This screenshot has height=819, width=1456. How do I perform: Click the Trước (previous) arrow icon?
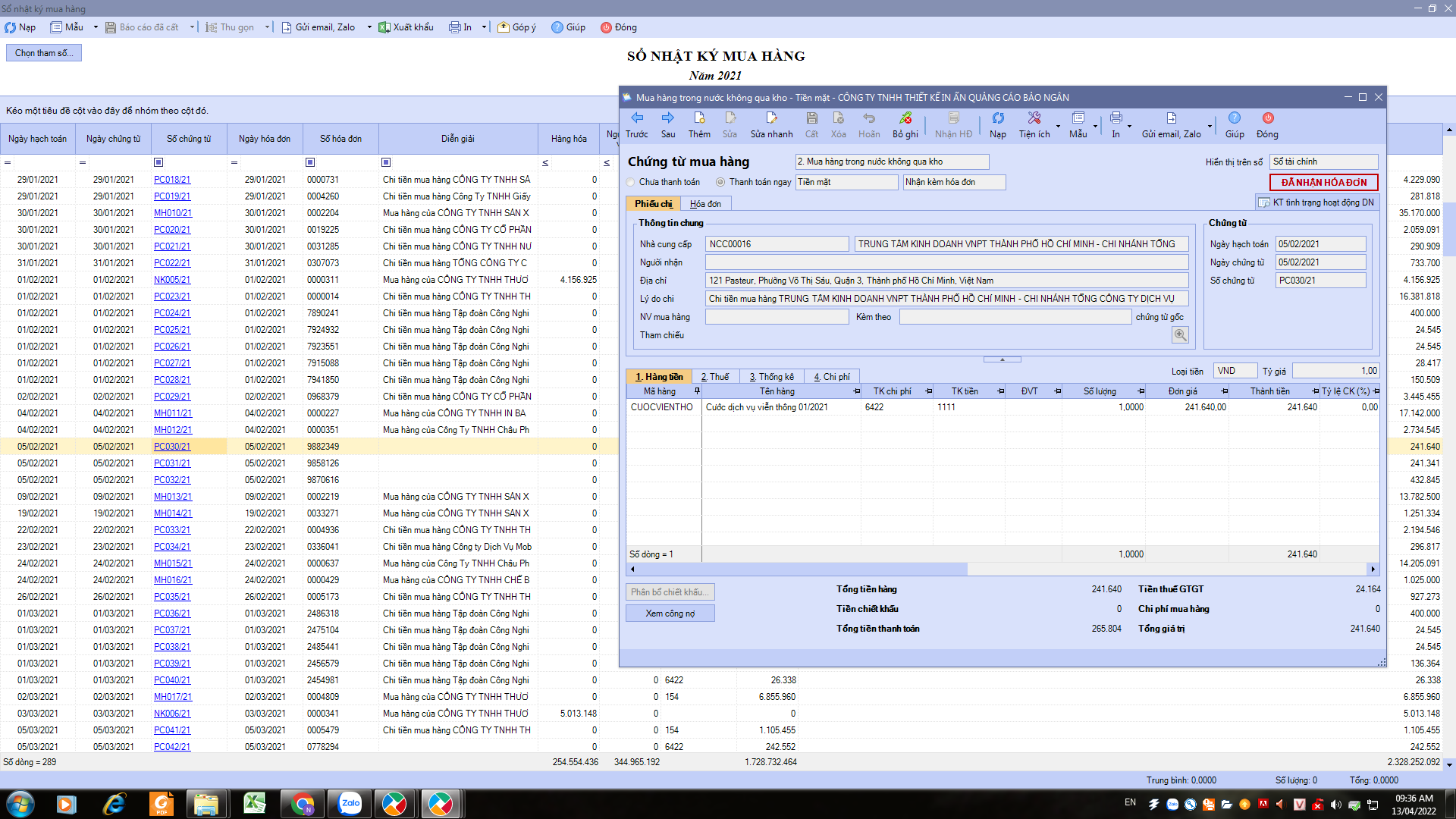pyautogui.click(x=637, y=118)
